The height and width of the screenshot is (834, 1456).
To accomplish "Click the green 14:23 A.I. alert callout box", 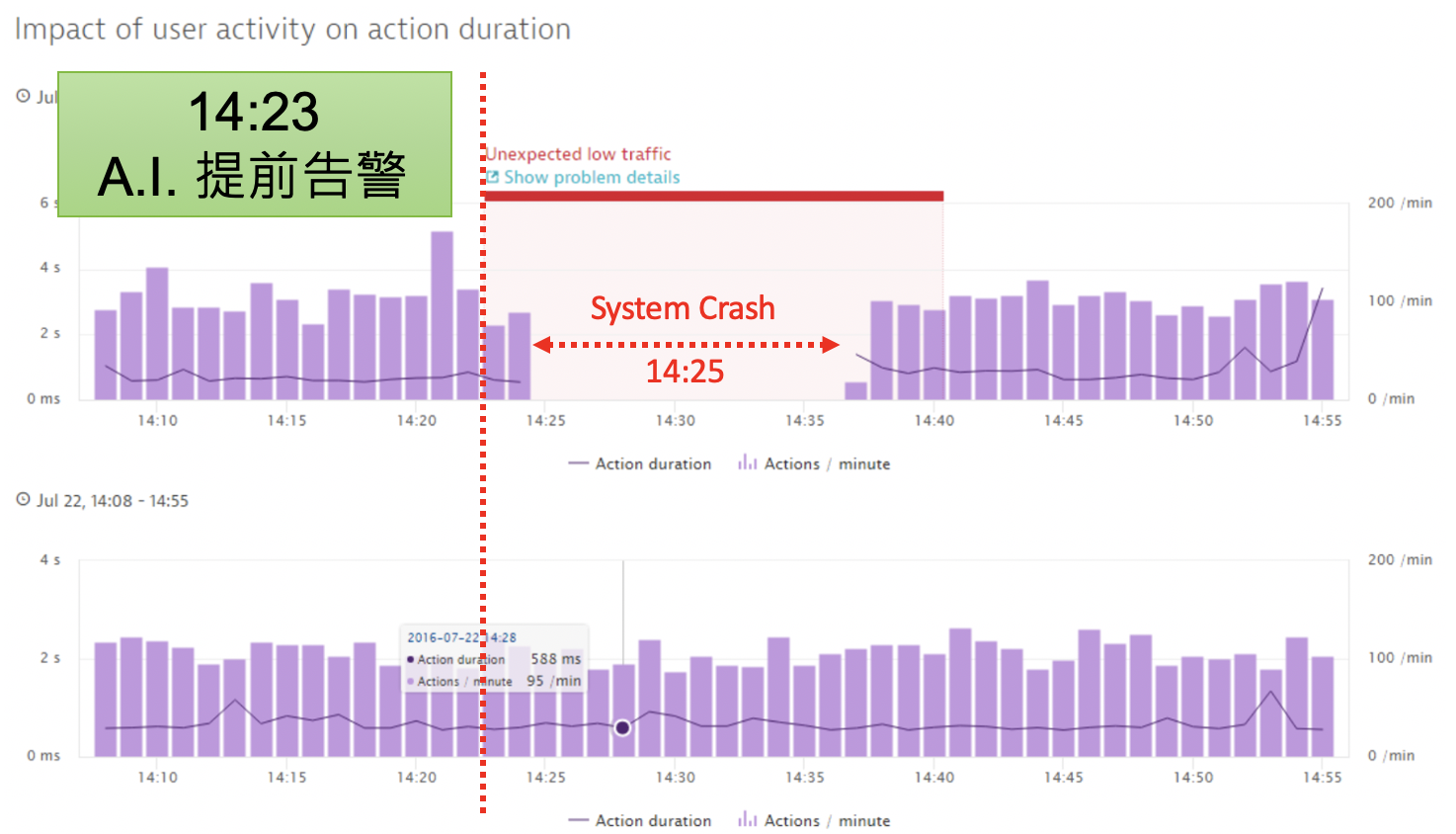I will (x=255, y=144).
